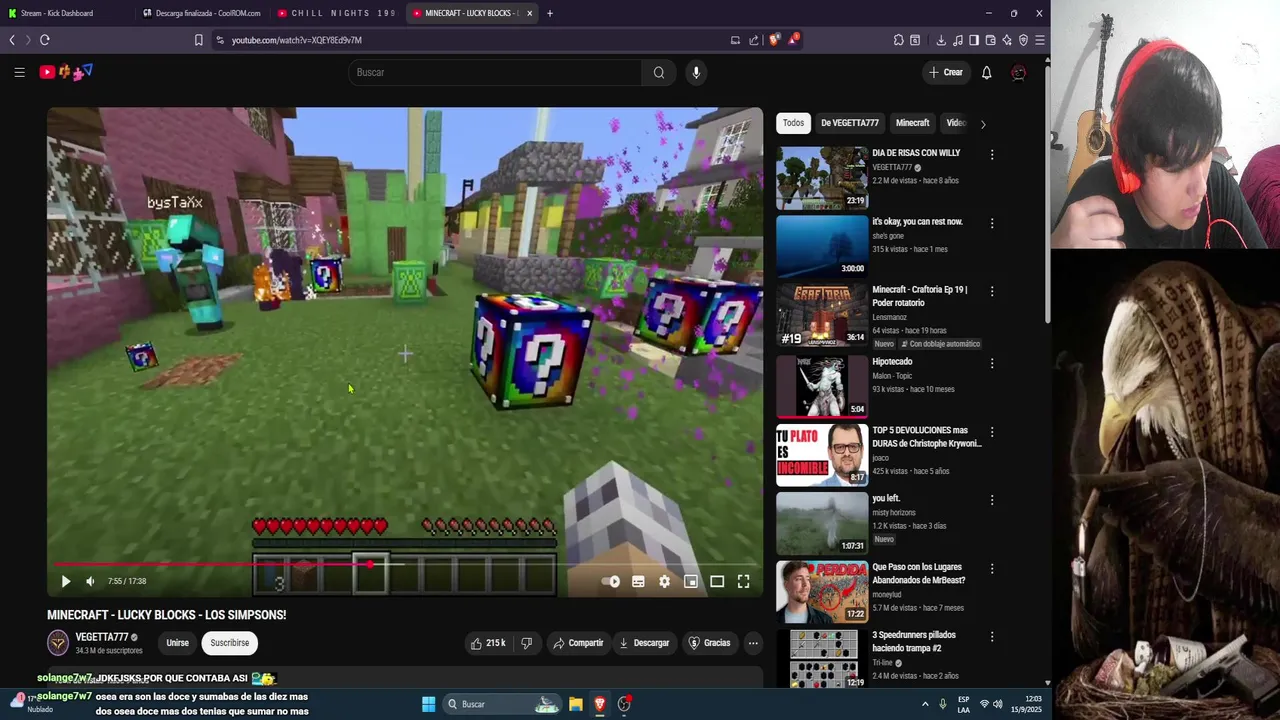
Task: Open more actions menu below the video
Action: coord(753,643)
